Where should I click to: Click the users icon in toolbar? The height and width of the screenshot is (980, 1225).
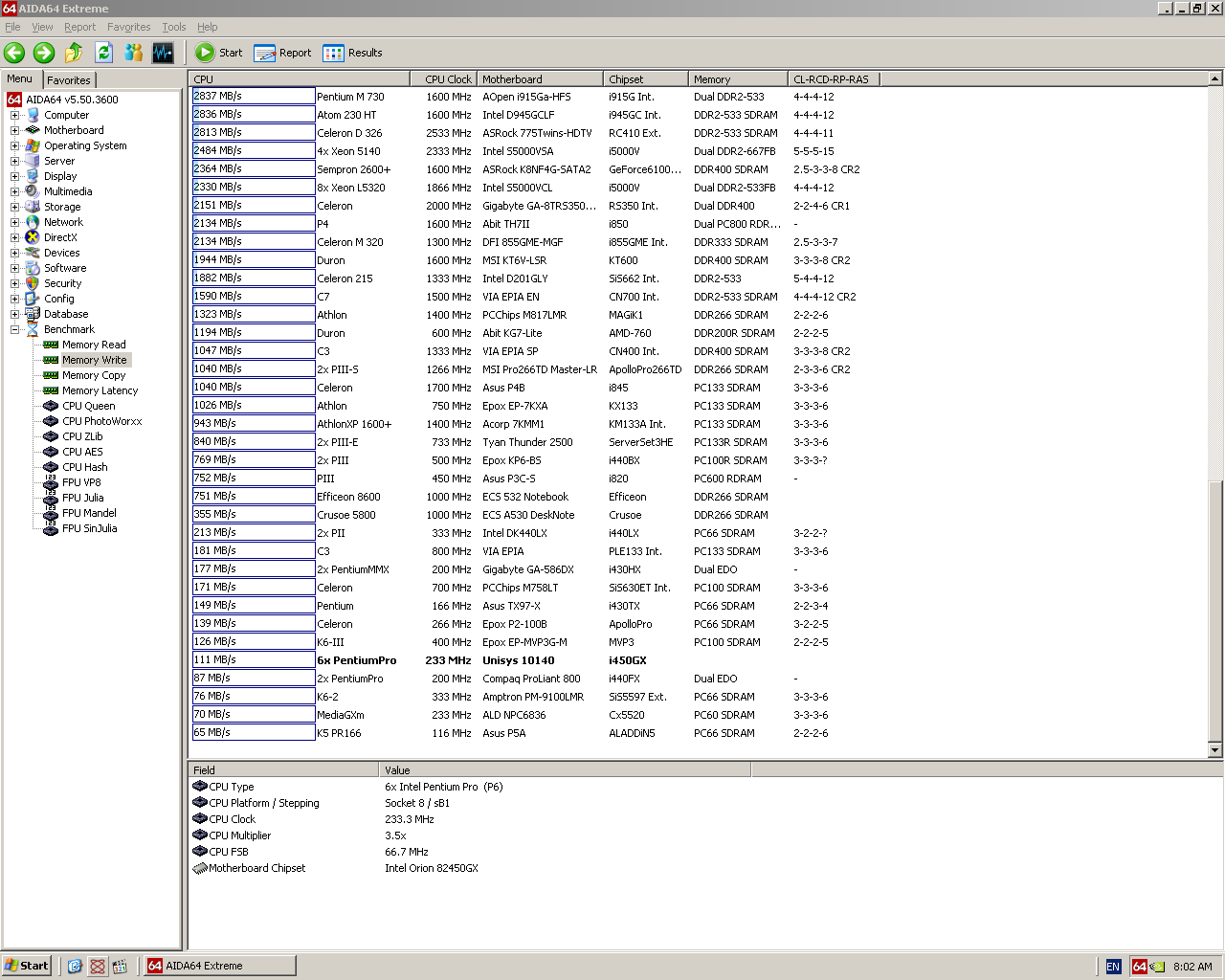point(133,53)
